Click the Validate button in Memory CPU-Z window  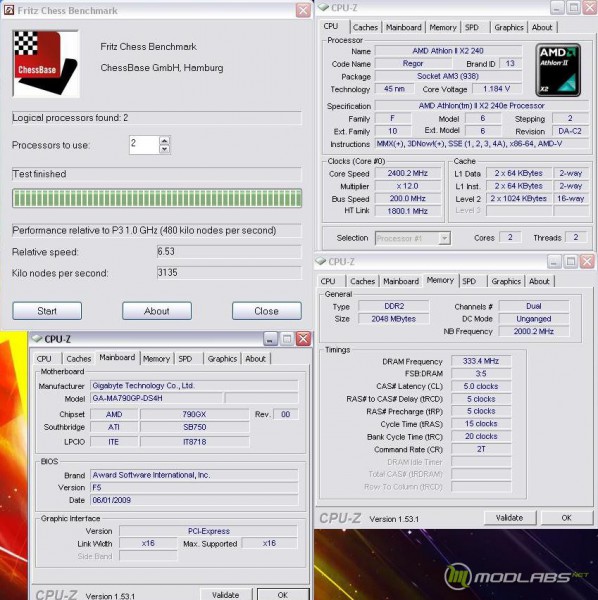pos(510,518)
